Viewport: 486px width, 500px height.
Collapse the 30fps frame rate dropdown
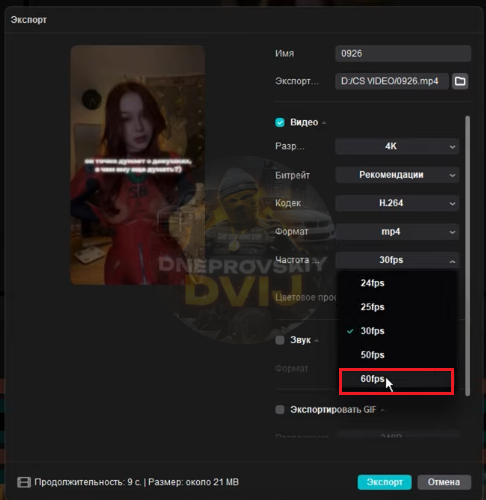click(x=397, y=260)
